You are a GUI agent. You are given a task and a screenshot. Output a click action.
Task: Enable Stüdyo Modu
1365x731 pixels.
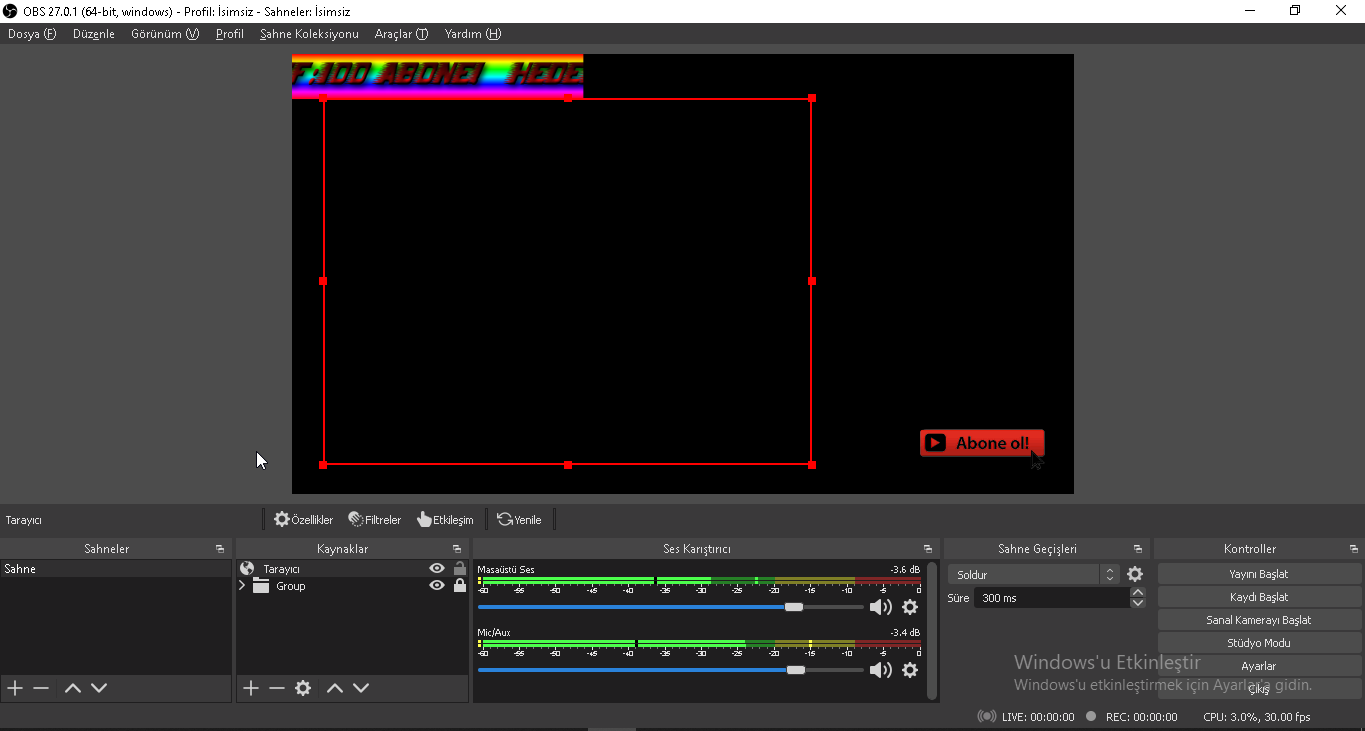pos(1259,643)
